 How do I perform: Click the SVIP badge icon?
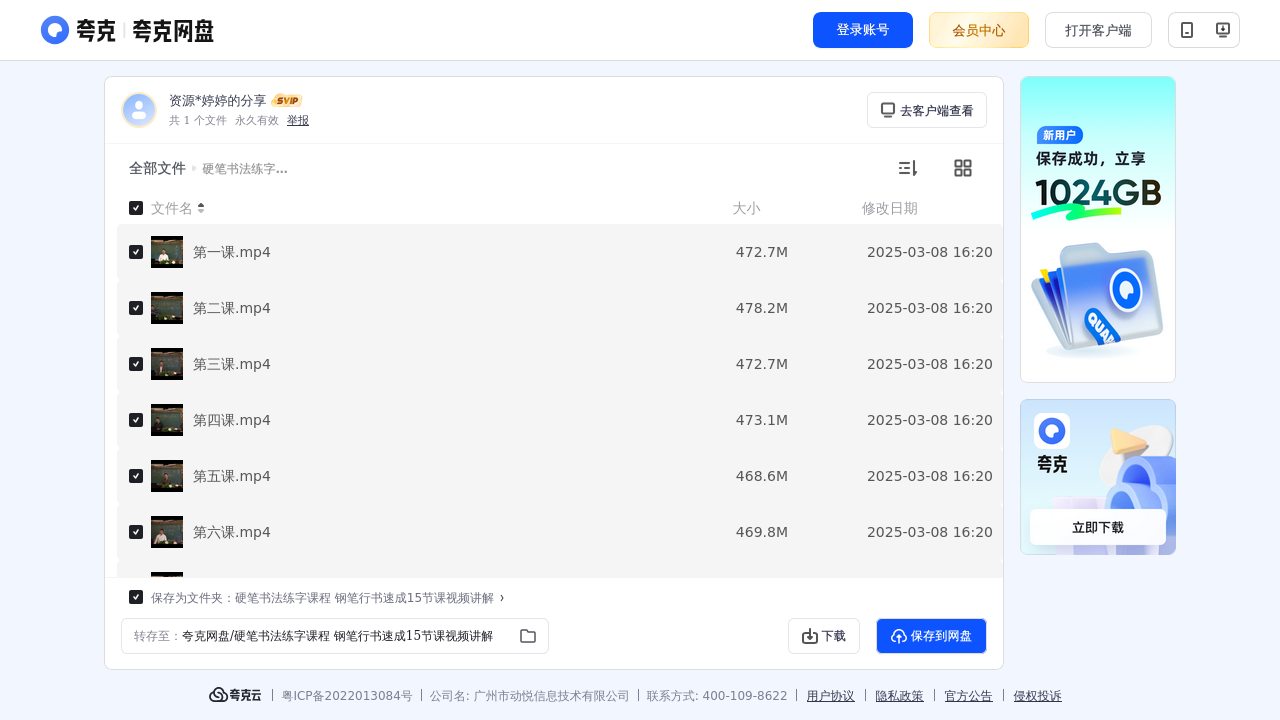[x=287, y=101]
